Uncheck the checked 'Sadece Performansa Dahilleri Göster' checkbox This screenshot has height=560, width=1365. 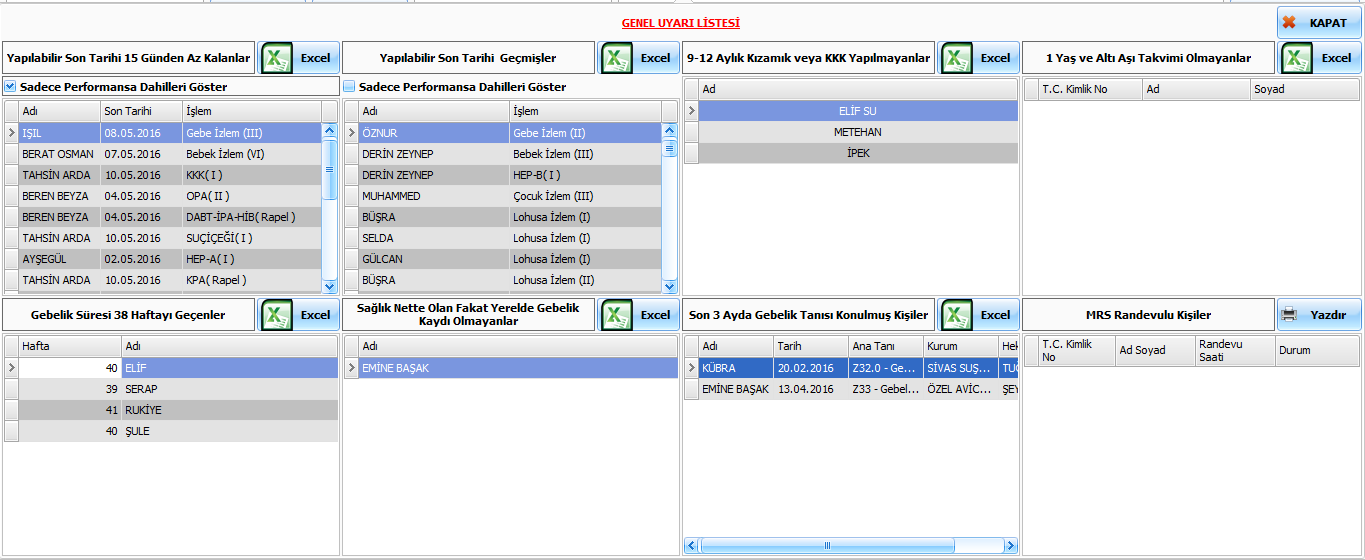coord(10,87)
